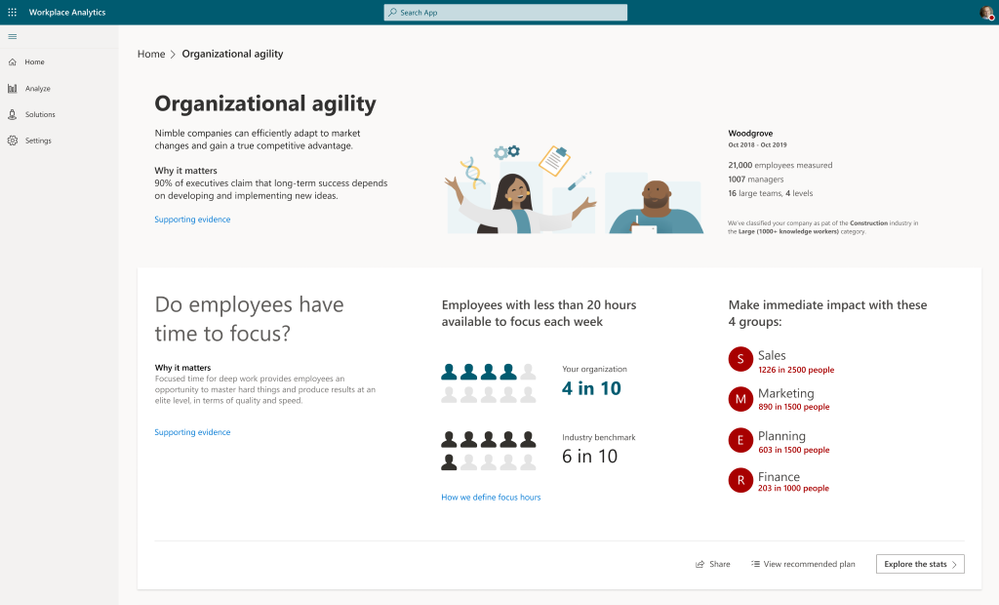Open Supporting evidence under Organizational agility
999x605 pixels.
192,220
